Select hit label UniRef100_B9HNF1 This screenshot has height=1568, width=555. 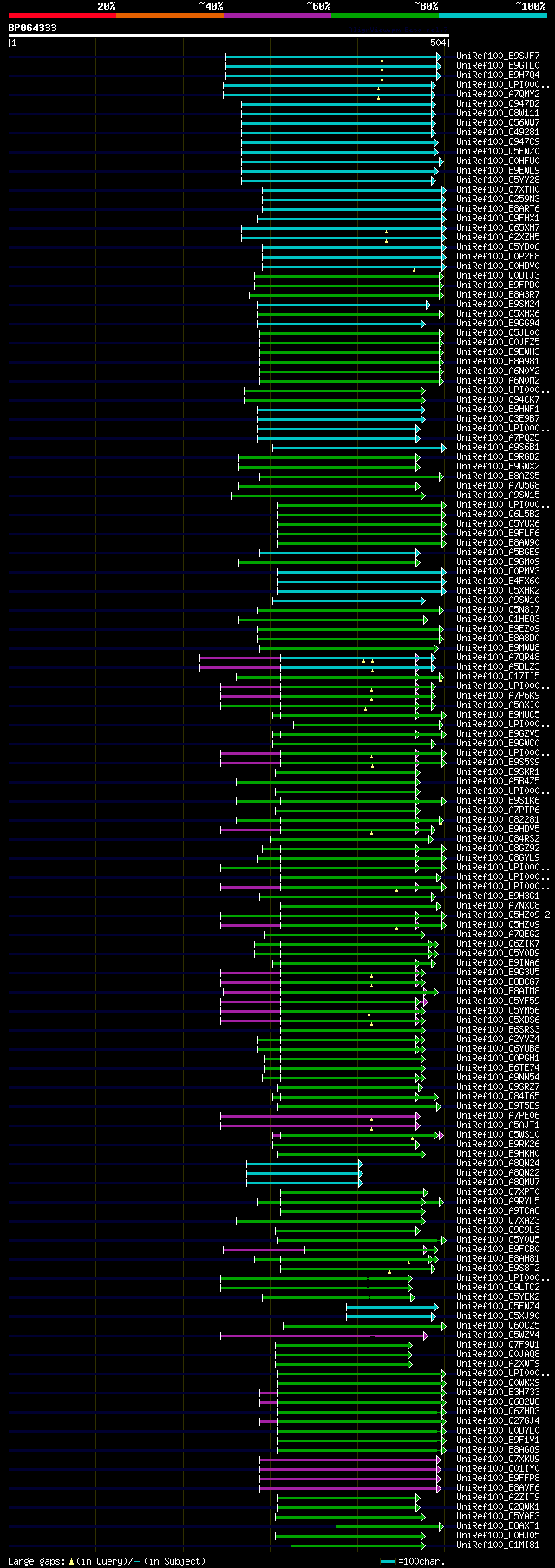click(498, 410)
